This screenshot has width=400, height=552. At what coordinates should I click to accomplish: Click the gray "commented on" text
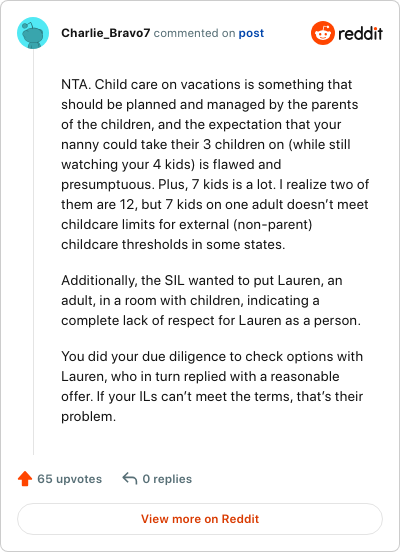(194, 33)
